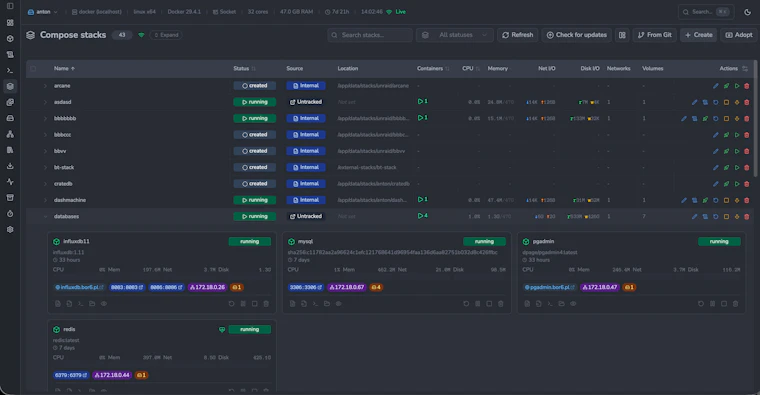Viewport: 760px width, 395px height.
Task: Expand the bbbbbbb stack row
Action: pyautogui.click(x=46, y=118)
